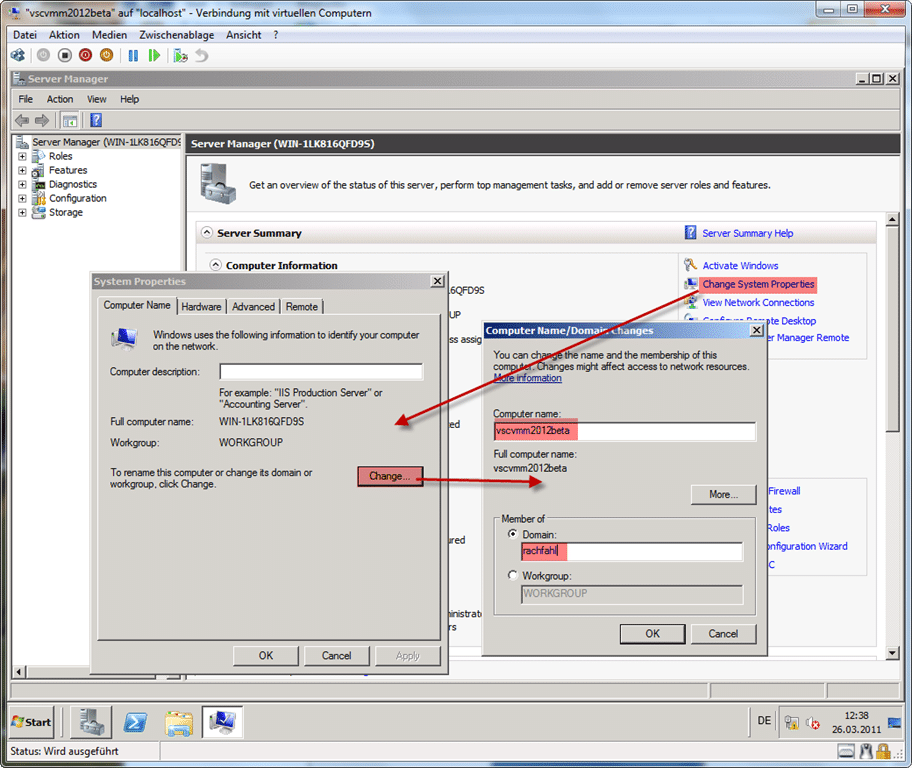Click the Start button on the taskbar

(x=31, y=722)
